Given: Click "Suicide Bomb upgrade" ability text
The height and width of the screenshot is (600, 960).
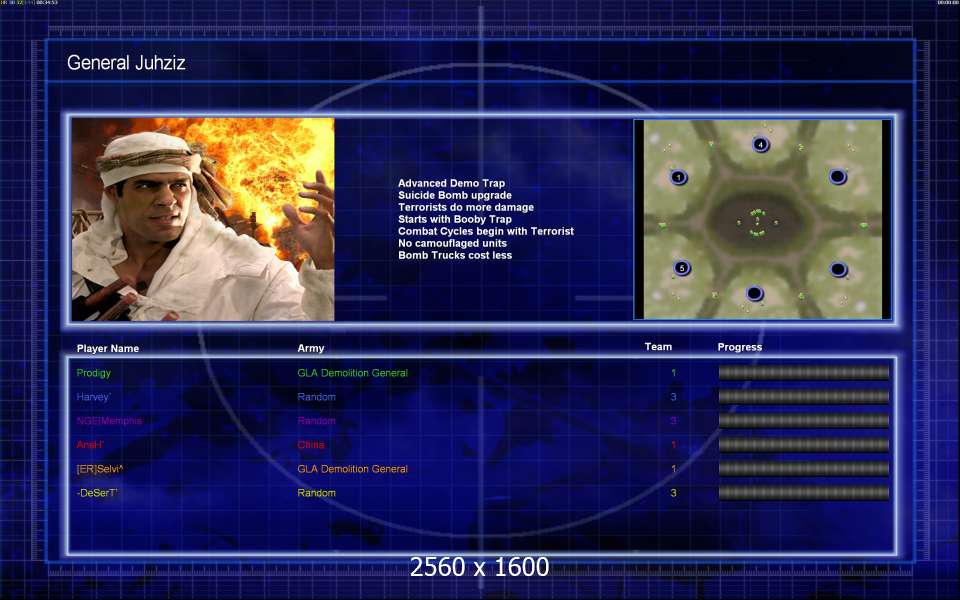Looking at the screenshot, I should (455, 195).
